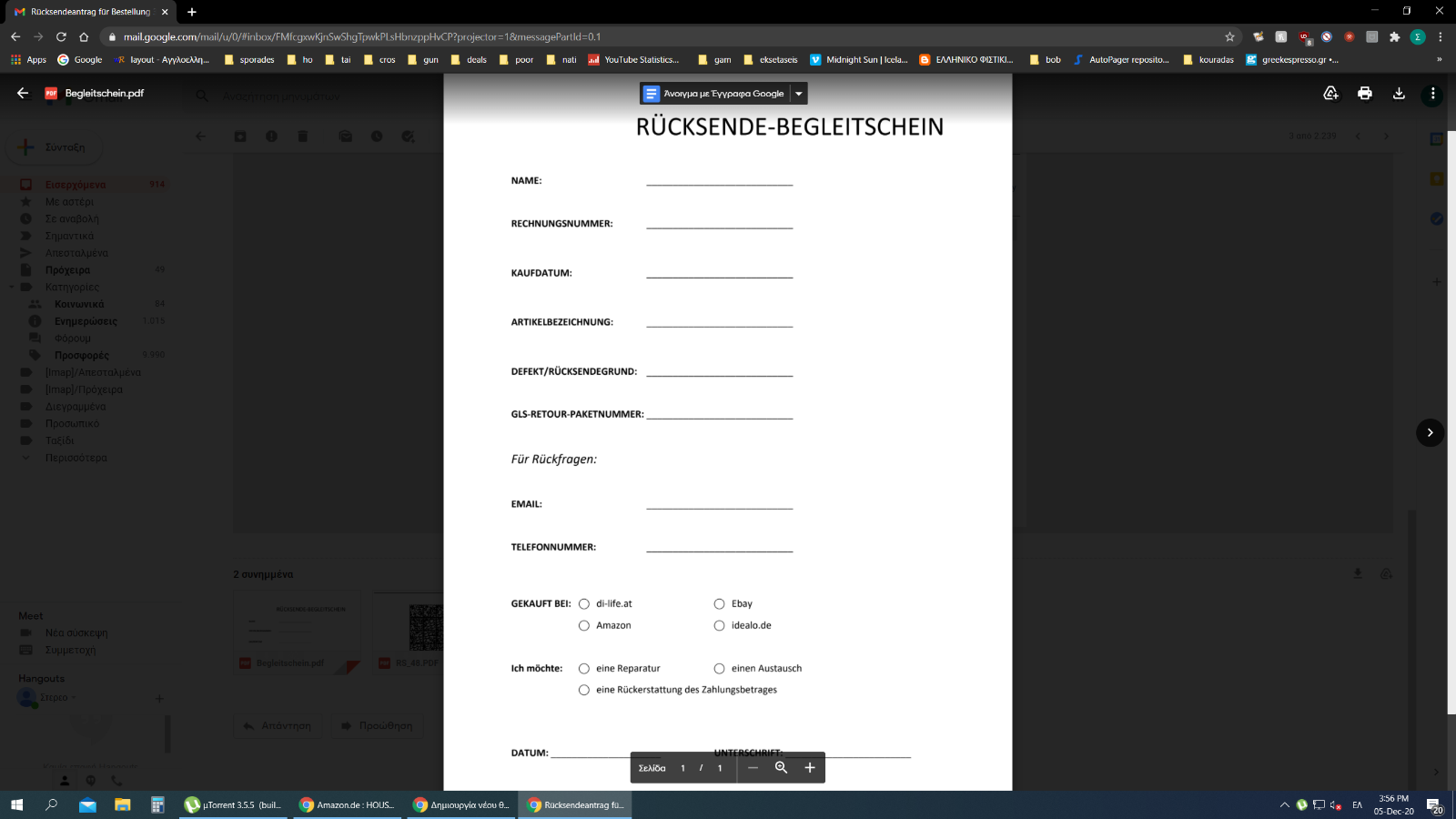Open File Explorer in taskbar
The width and height of the screenshot is (1456, 819).
[x=122, y=804]
